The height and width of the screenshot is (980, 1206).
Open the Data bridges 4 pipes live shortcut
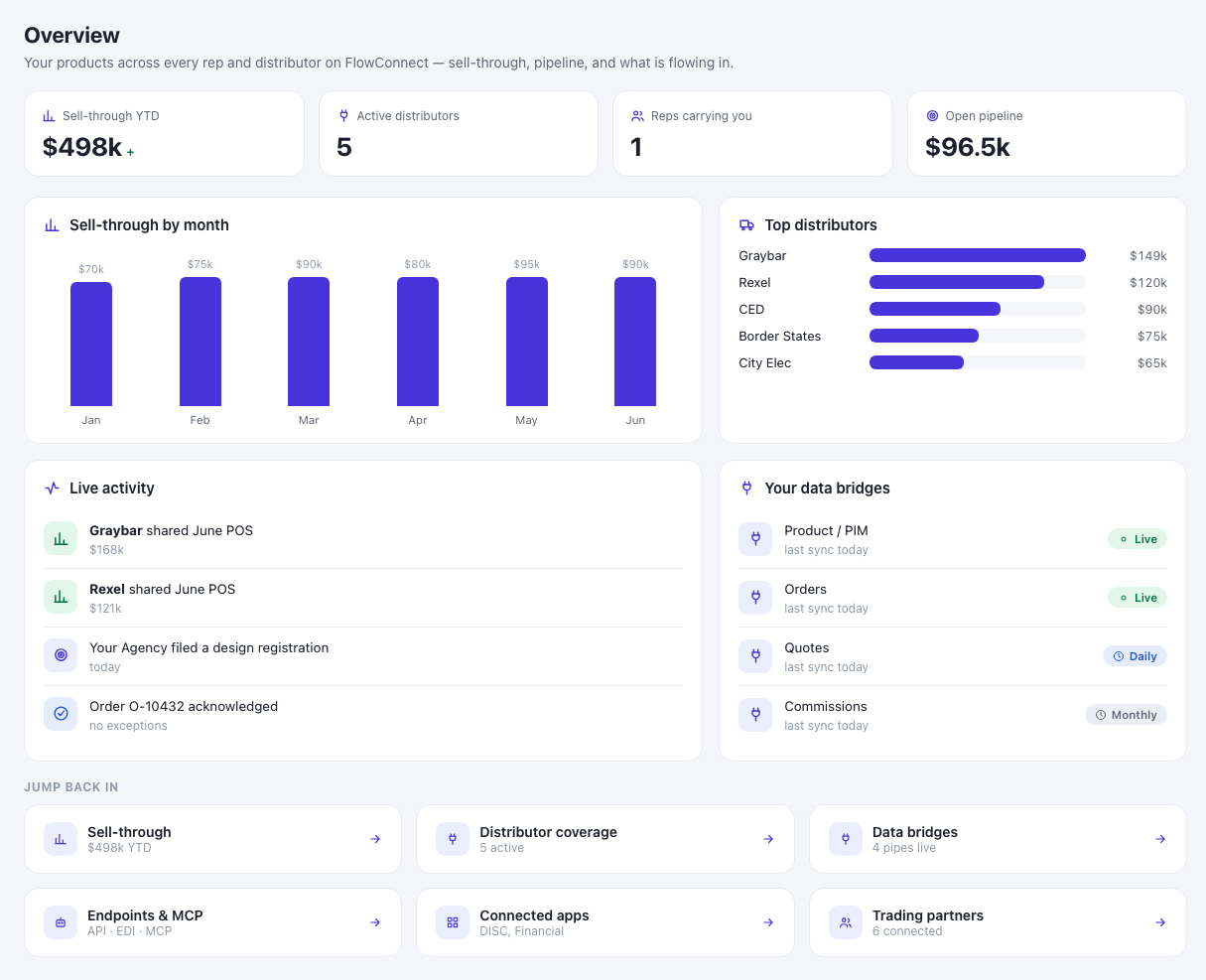tap(998, 839)
